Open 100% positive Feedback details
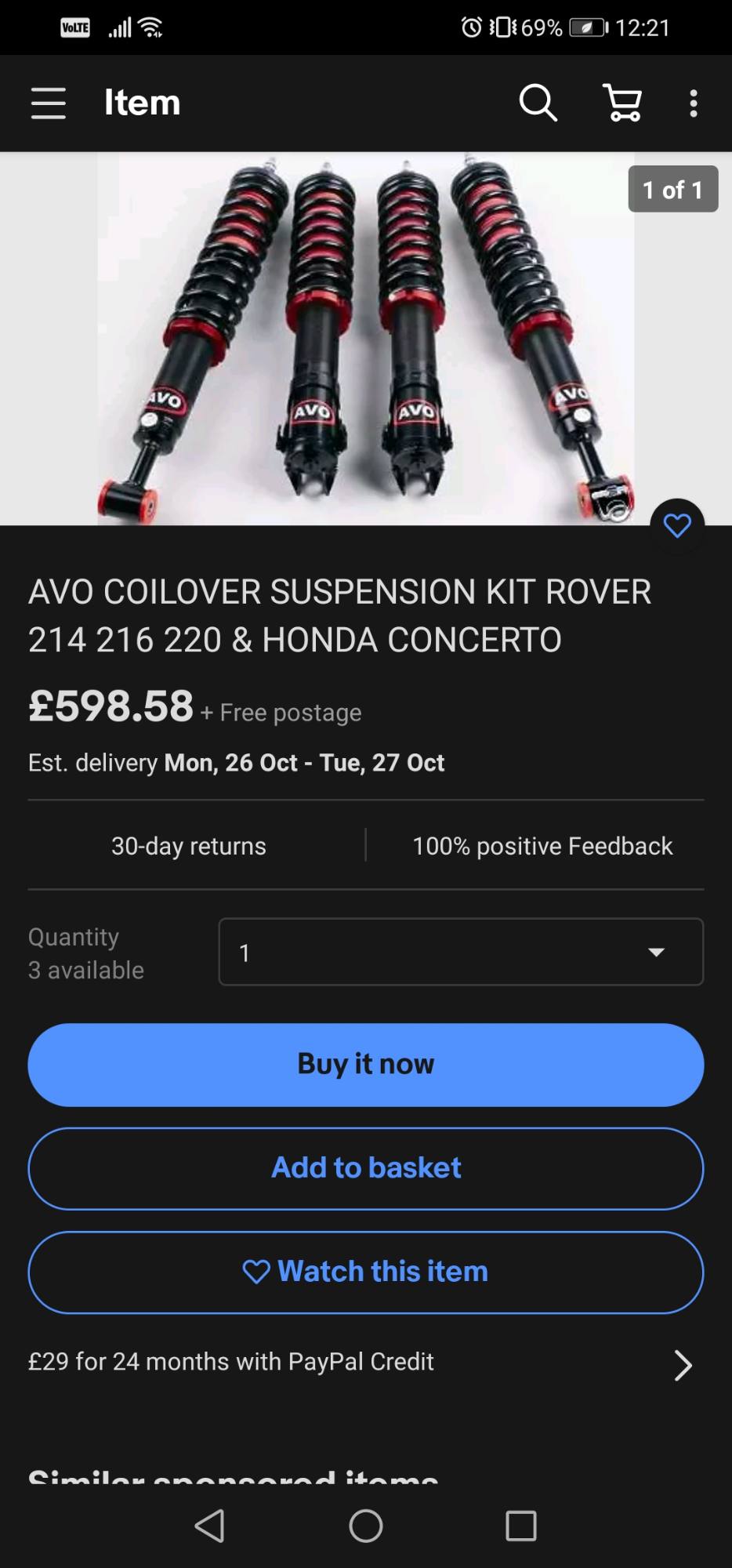Image resolution: width=732 pixels, height=1568 pixels. point(542,846)
